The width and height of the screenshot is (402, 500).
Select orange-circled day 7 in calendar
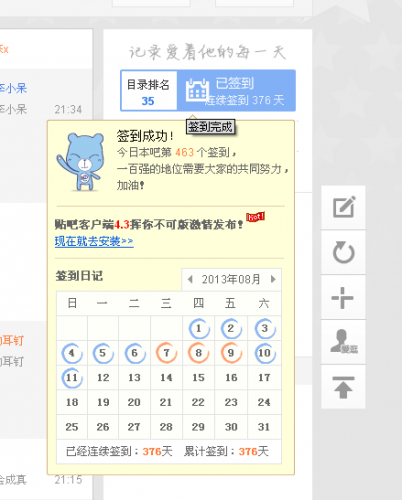coord(166,353)
